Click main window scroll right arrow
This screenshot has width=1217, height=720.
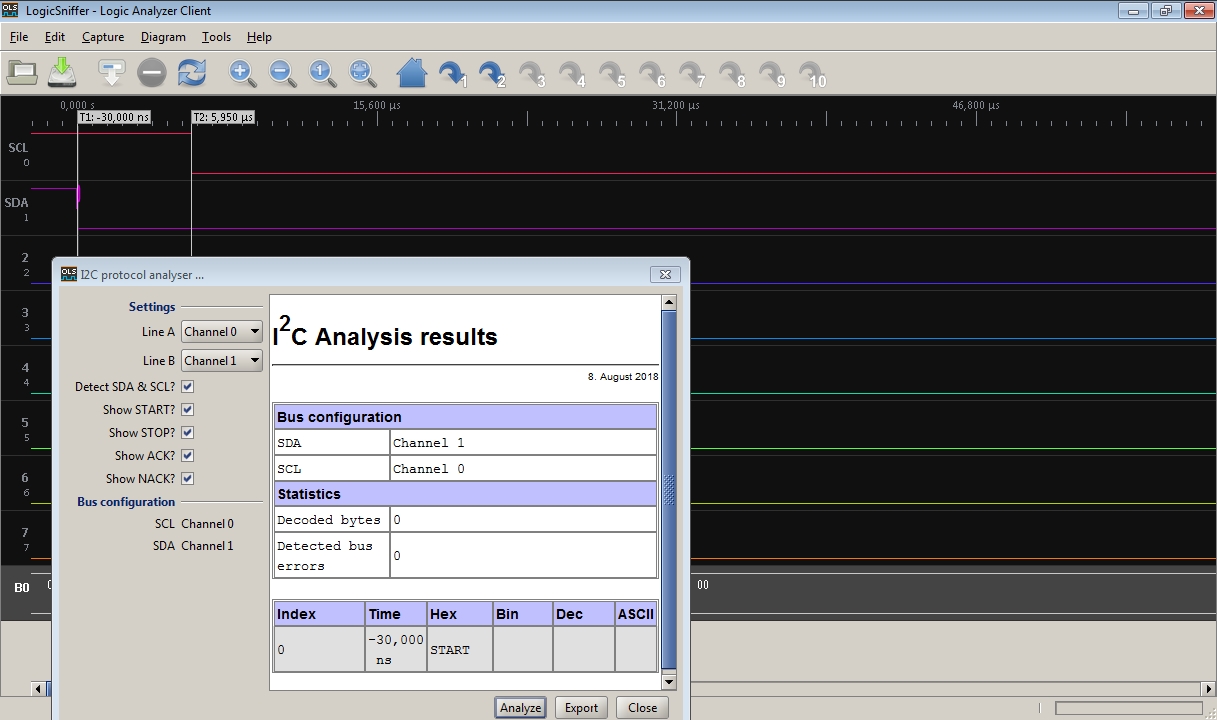click(1207, 688)
